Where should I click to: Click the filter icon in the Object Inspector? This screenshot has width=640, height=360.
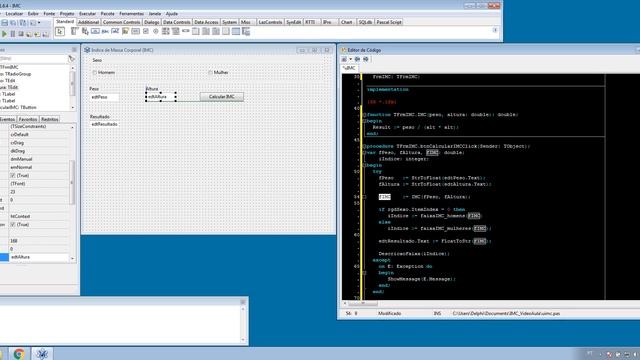71,59
